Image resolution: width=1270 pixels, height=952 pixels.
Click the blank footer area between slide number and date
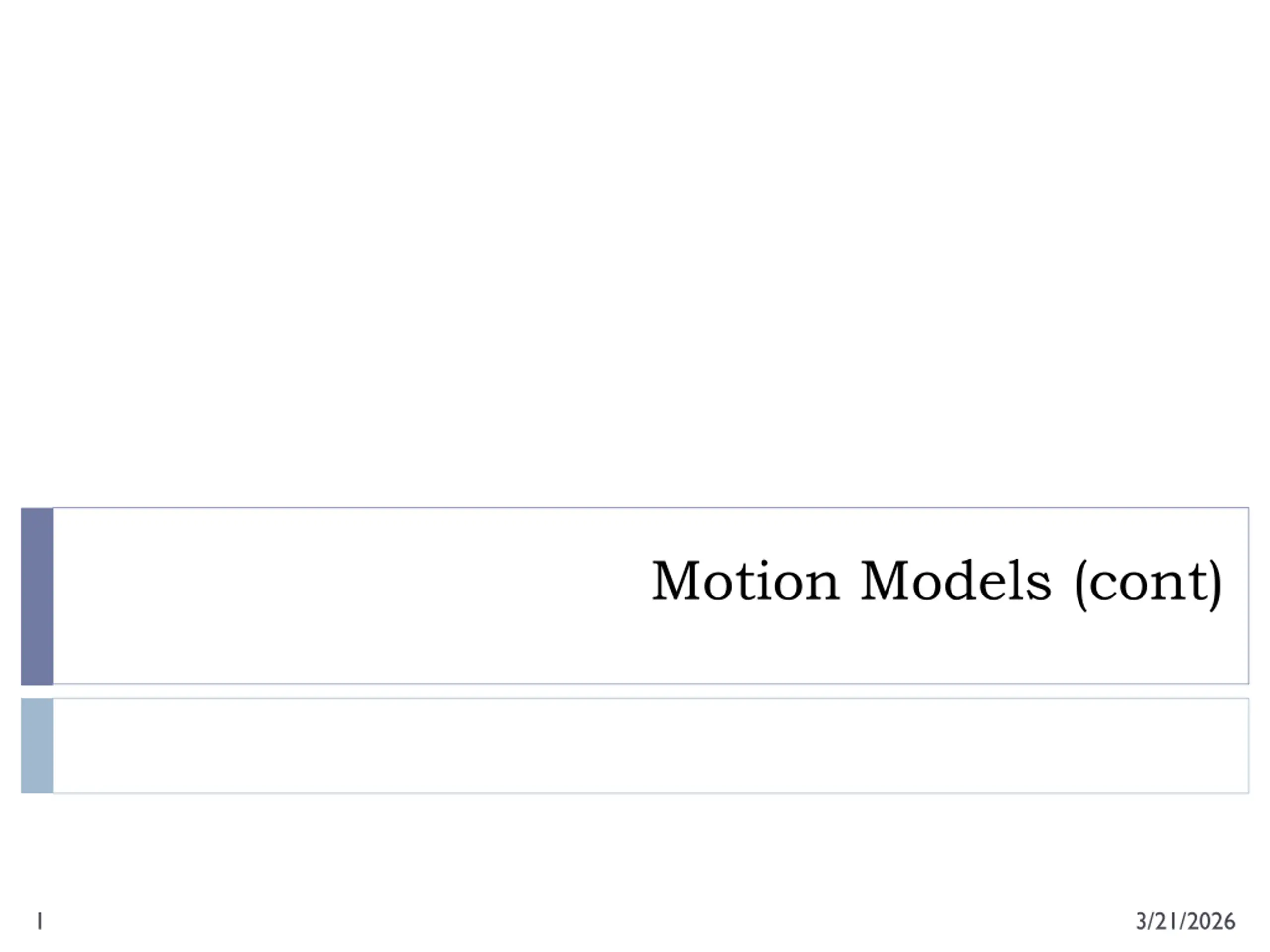click(x=585, y=922)
